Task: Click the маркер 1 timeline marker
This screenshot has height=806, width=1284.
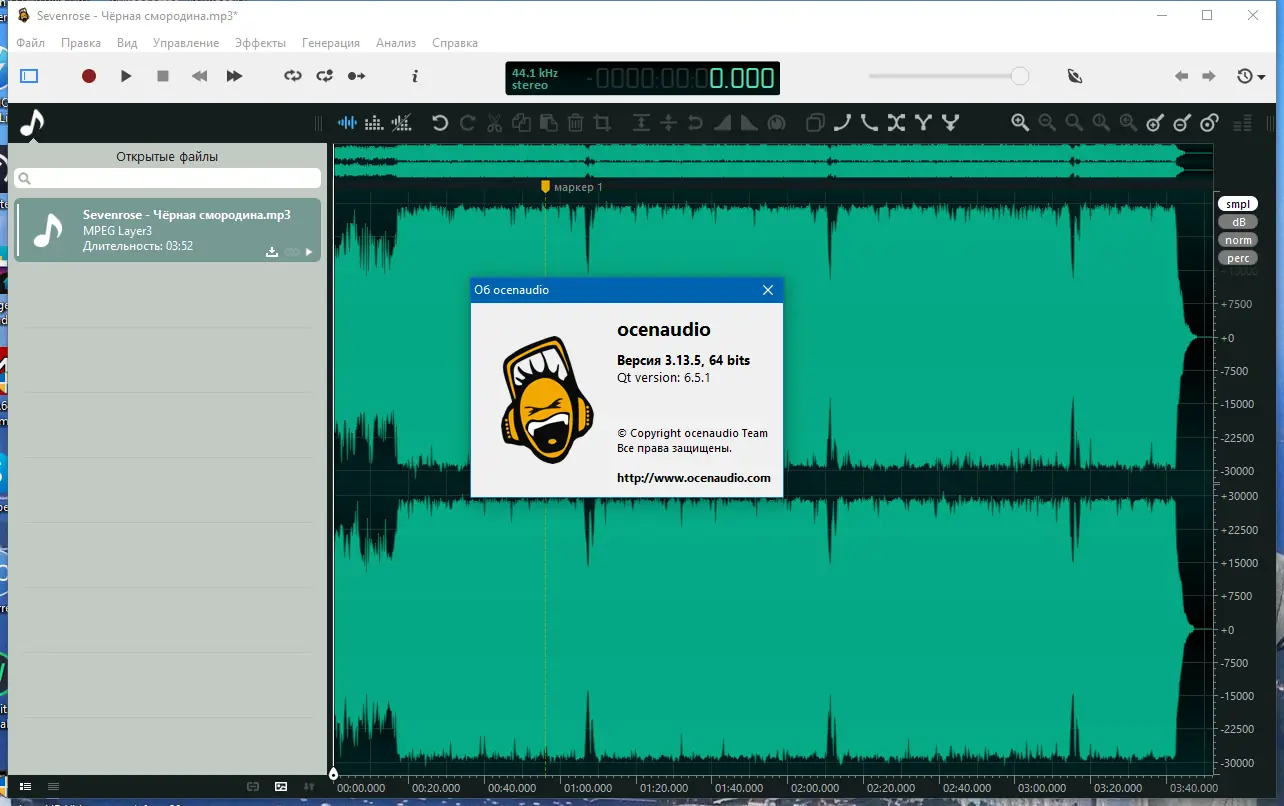Action: point(545,187)
